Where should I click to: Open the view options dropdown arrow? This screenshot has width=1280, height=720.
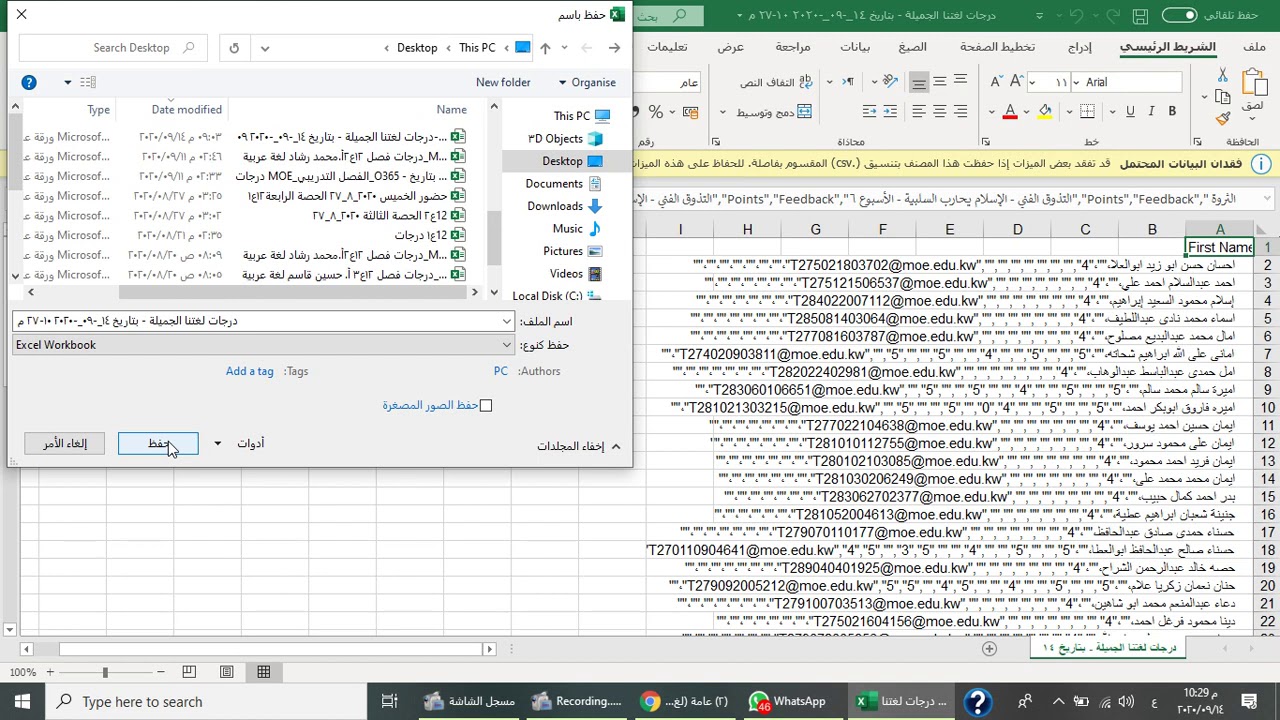click(x=68, y=82)
